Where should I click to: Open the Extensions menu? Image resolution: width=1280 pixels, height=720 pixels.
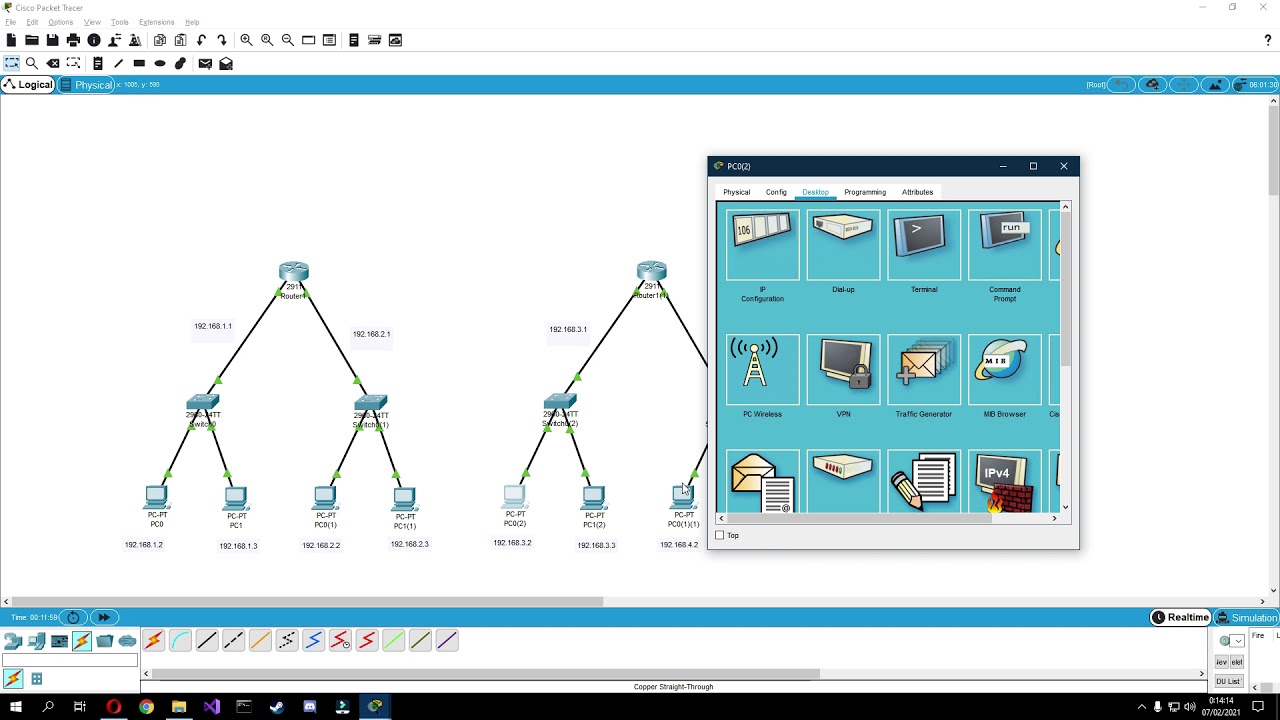point(156,22)
